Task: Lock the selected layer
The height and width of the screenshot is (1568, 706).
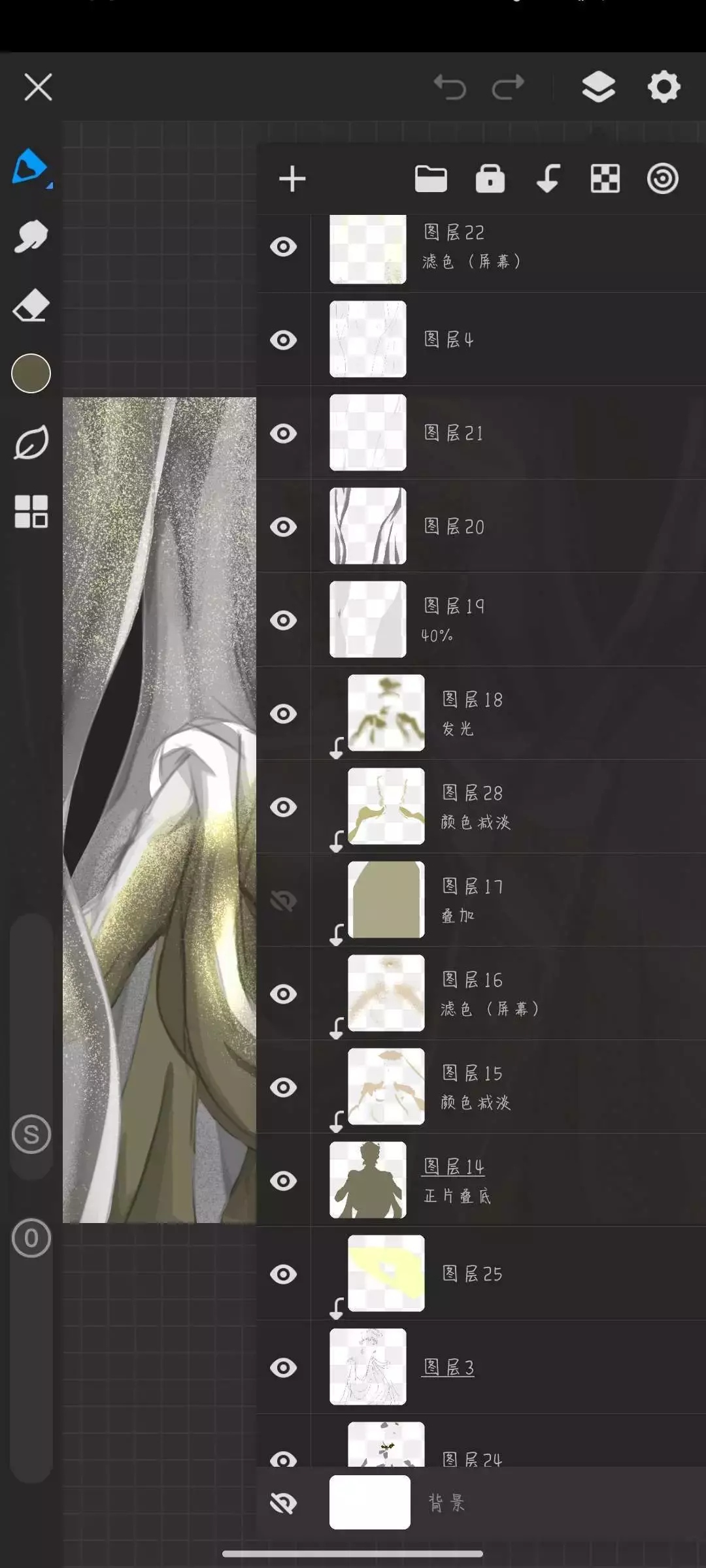Action: coord(490,178)
